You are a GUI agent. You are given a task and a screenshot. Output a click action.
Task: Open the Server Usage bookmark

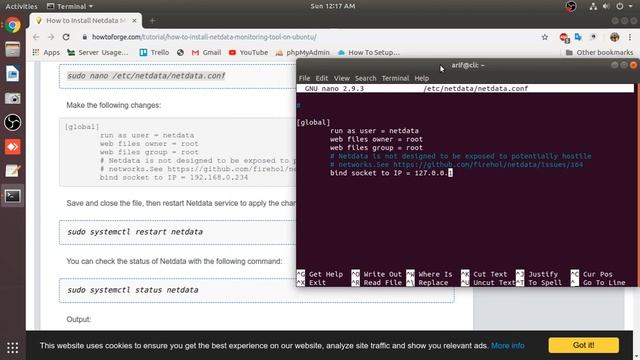pyautogui.click(x=98, y=53)
